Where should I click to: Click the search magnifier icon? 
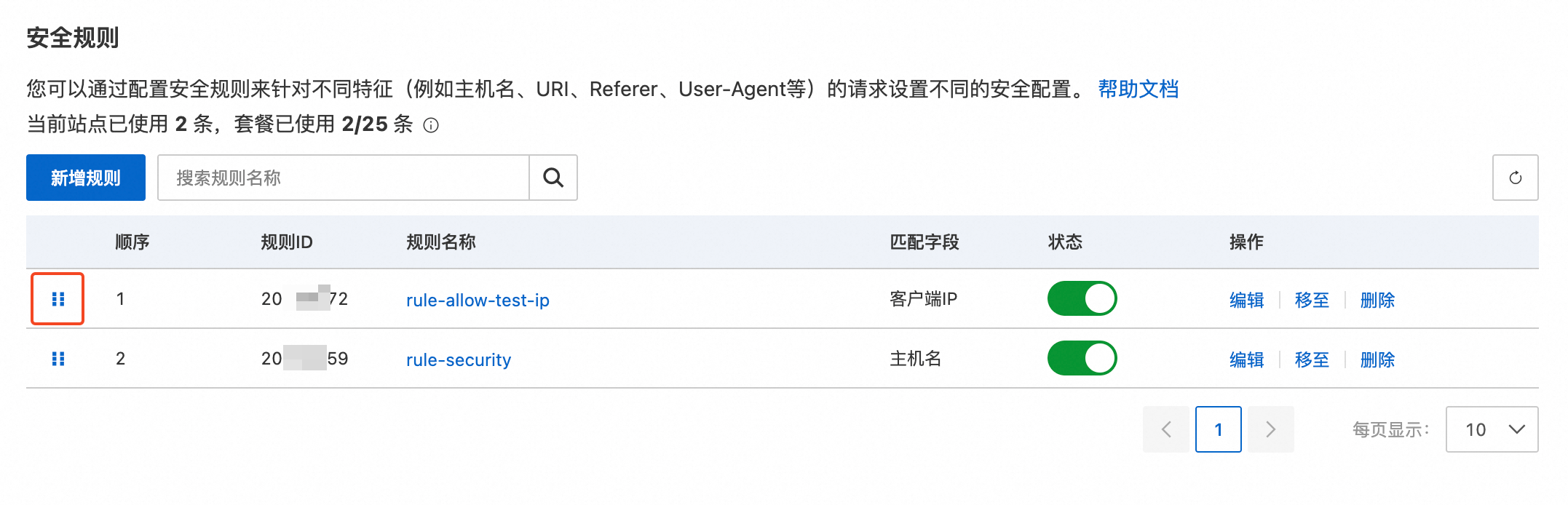coord(553,178)
